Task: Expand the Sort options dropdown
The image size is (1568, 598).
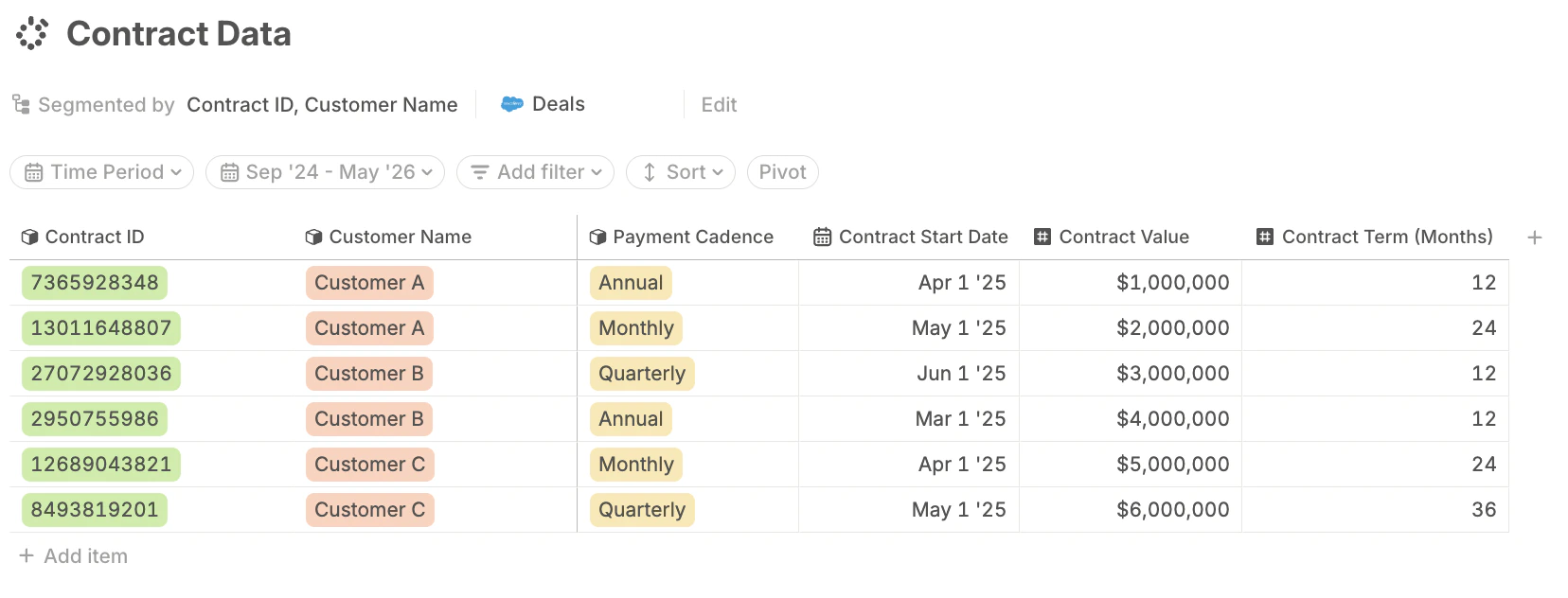Action: [680, 172]
